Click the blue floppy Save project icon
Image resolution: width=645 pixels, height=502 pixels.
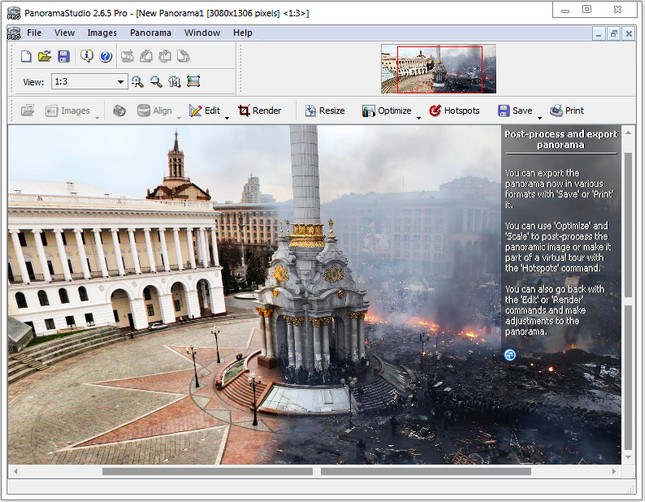[64, 56]
